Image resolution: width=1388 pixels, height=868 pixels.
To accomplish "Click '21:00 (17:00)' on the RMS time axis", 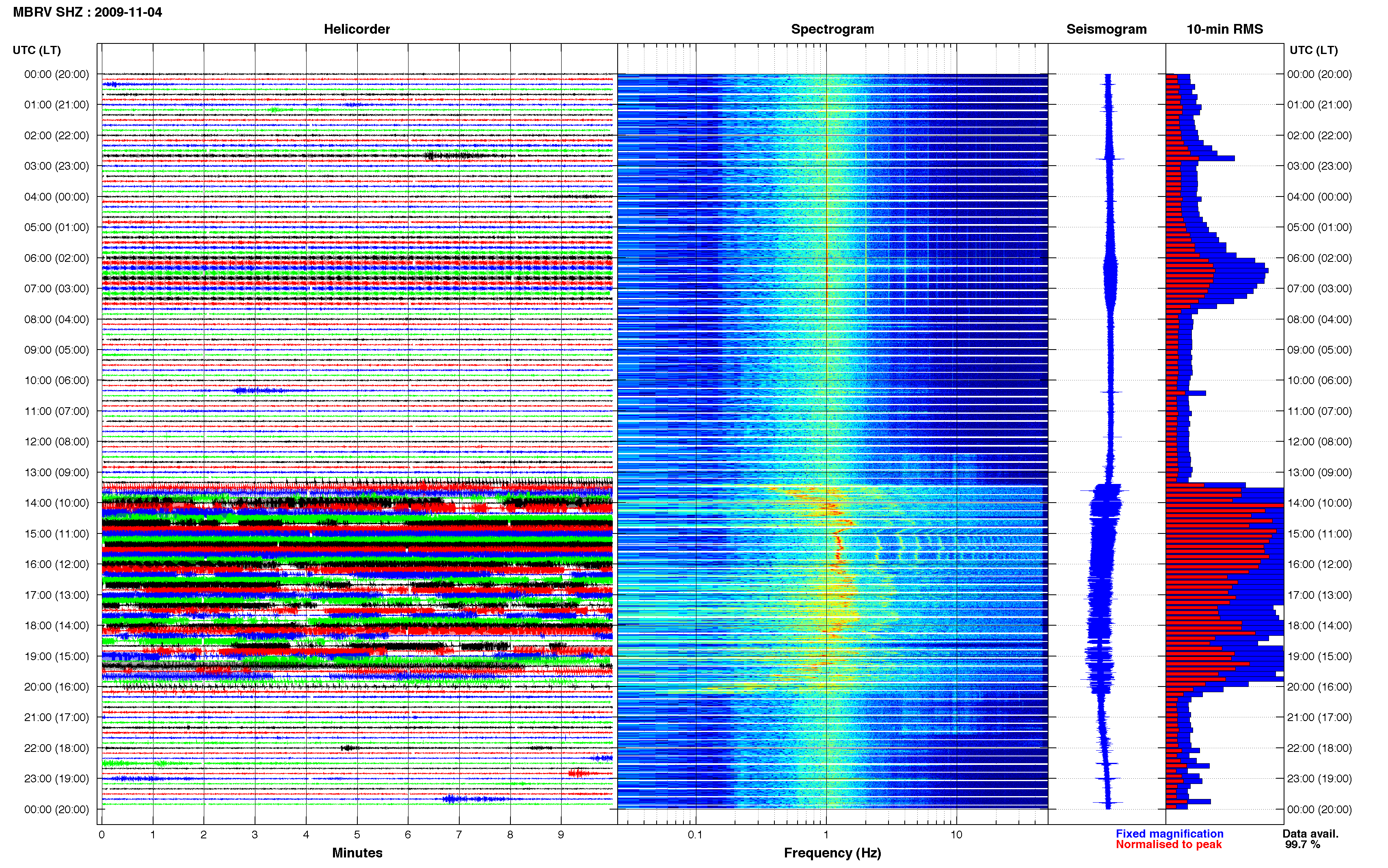I will [1319, 717].
